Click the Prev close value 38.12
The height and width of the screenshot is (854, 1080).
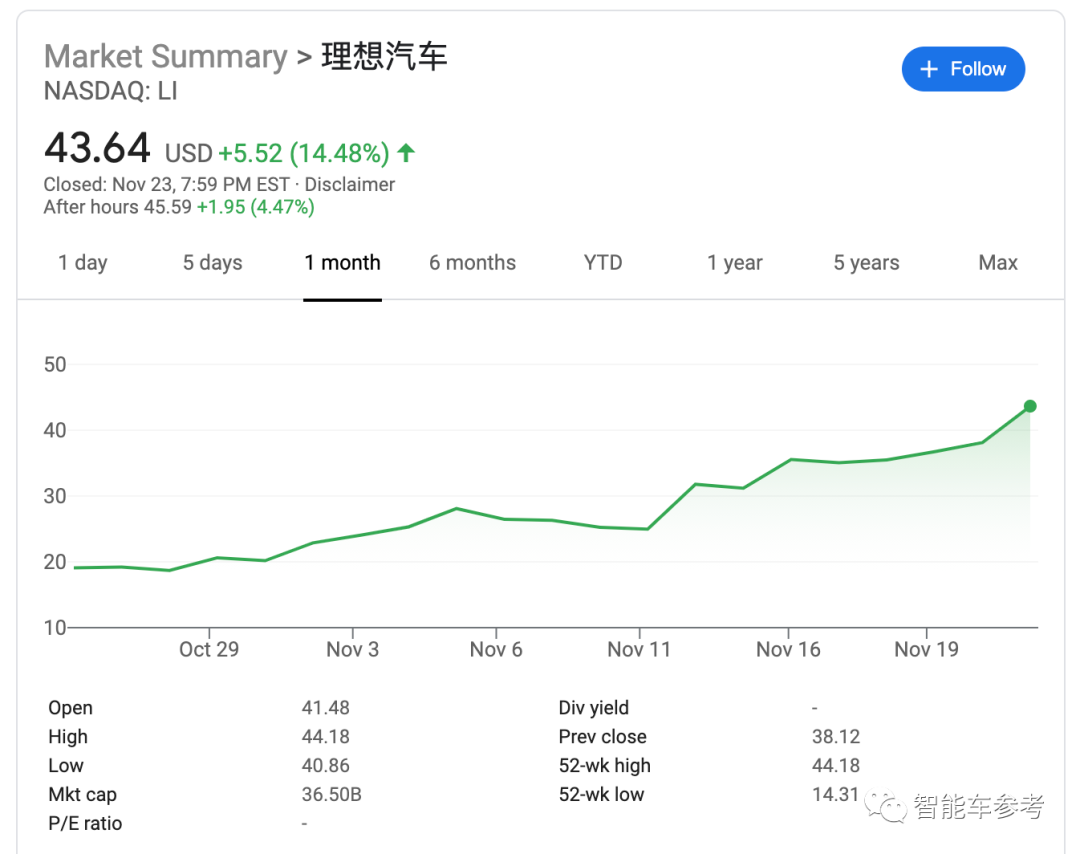coord(836,736)
